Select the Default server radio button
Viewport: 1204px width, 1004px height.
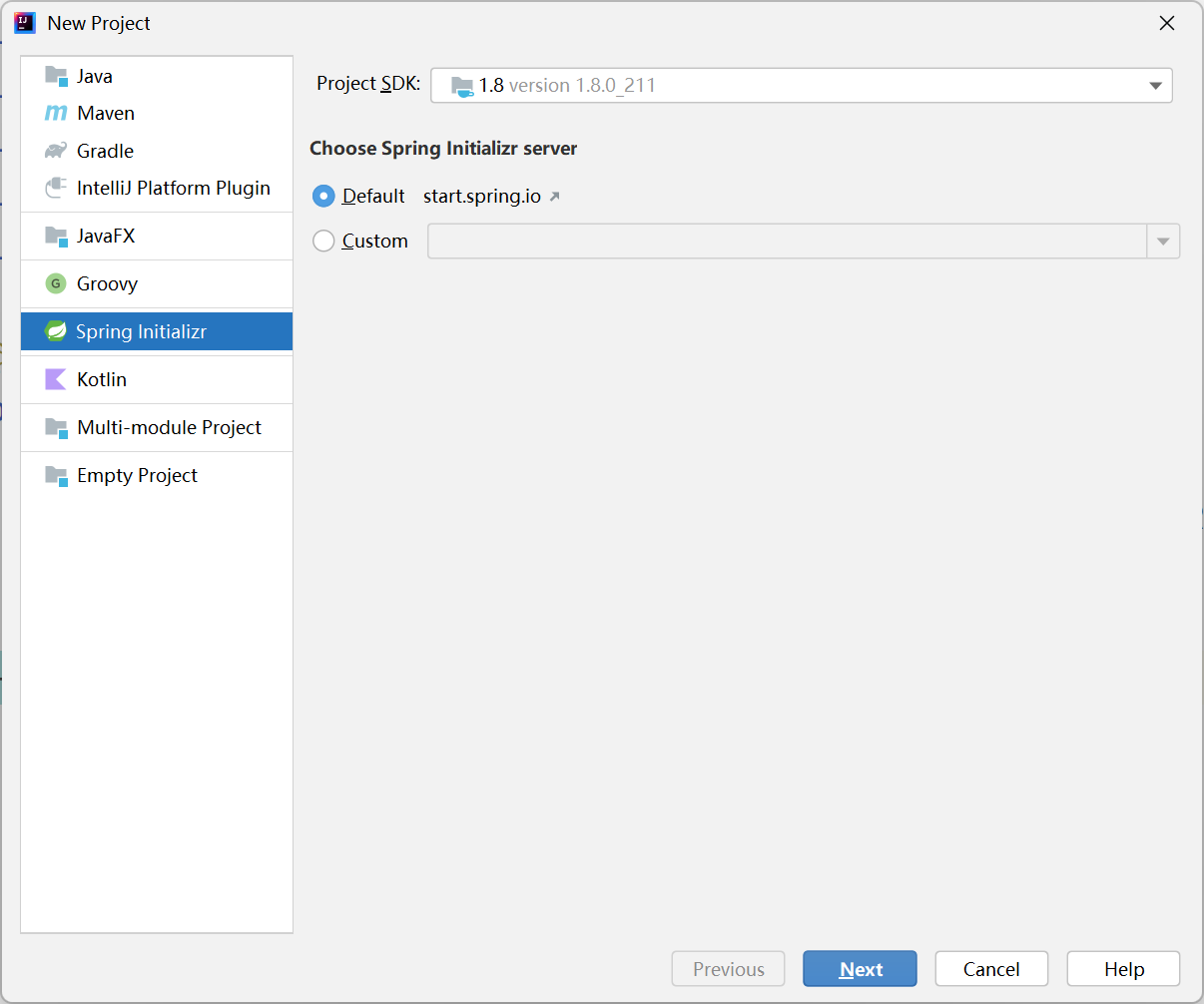(323, 196)
